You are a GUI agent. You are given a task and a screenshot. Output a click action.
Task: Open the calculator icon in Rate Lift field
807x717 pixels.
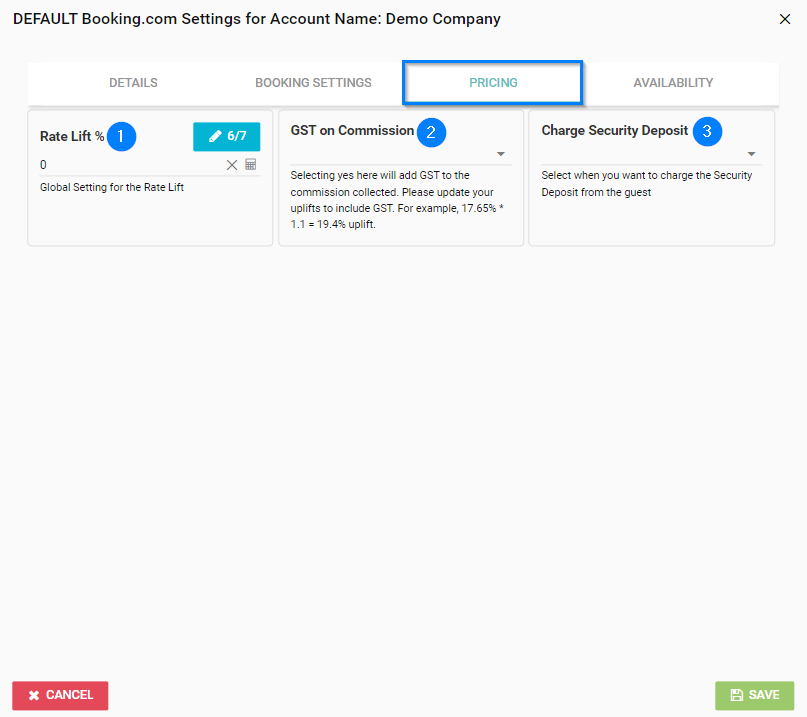point(251,165)
